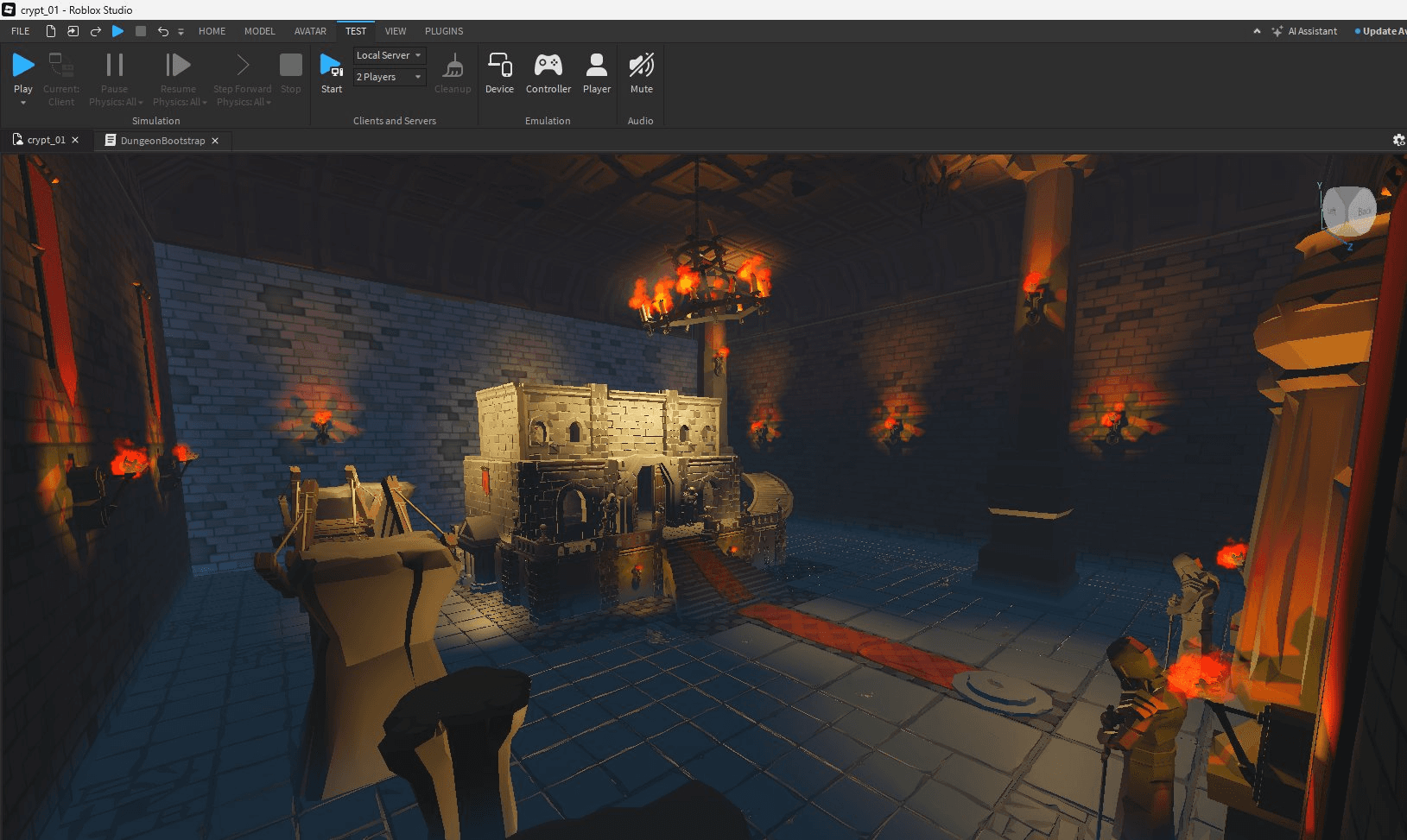Click the Resume Physics icon
1407x840 pixels.
point(178,65)
